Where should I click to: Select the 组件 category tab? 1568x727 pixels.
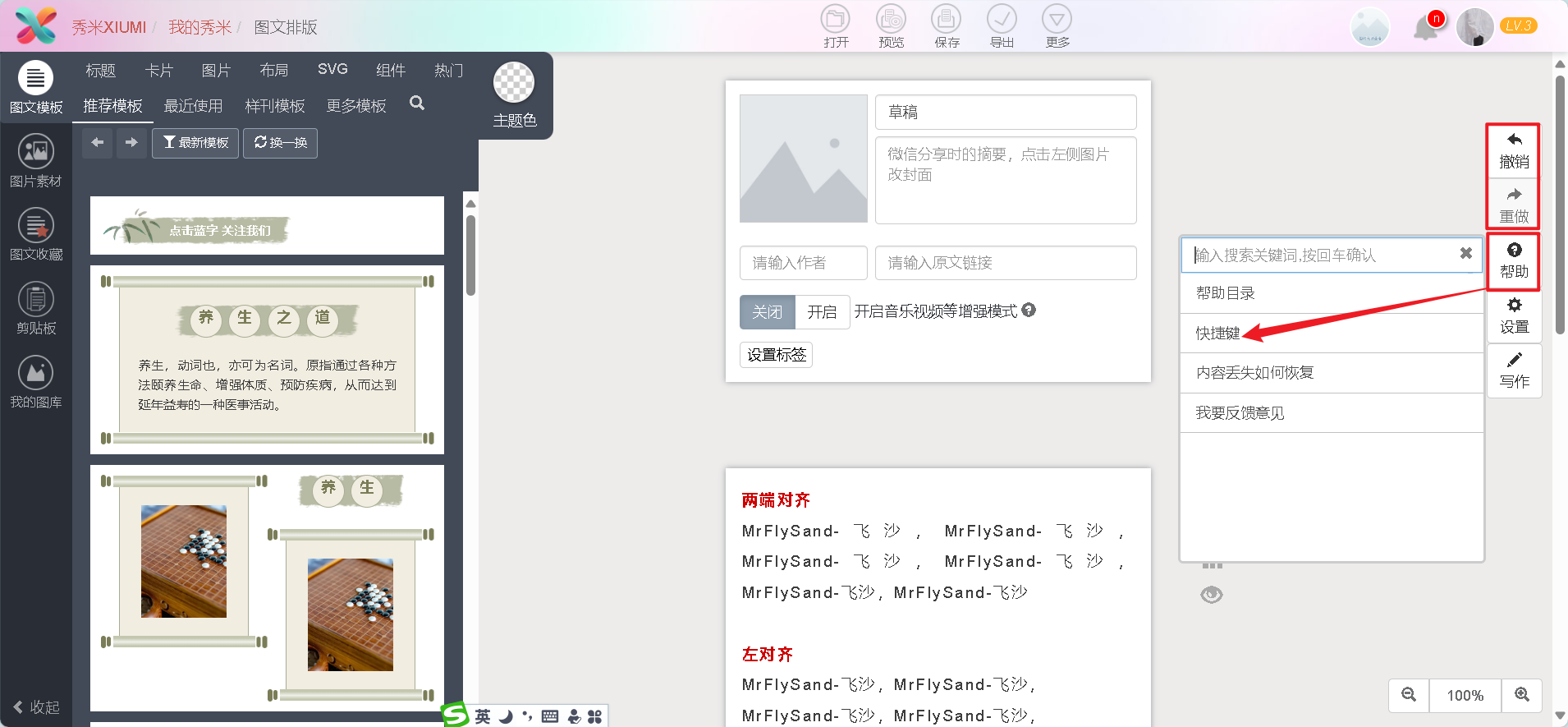point(391,71)
